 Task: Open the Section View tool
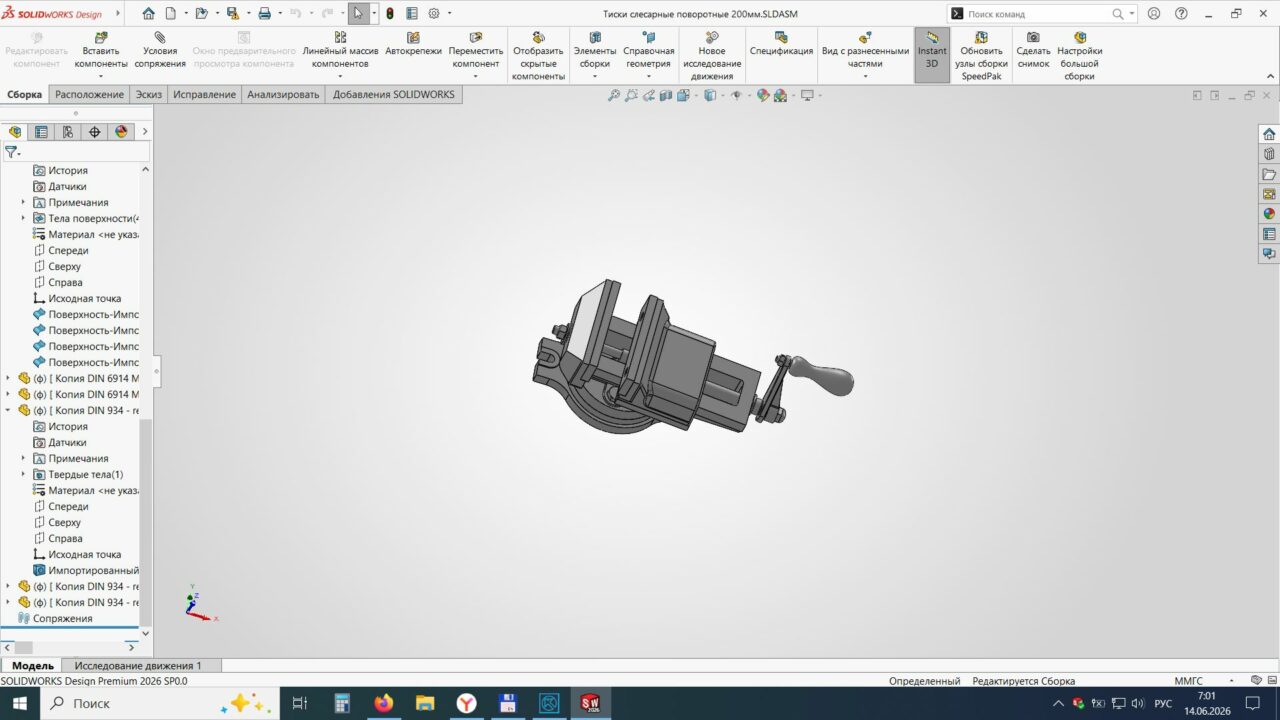pos(666,95)
